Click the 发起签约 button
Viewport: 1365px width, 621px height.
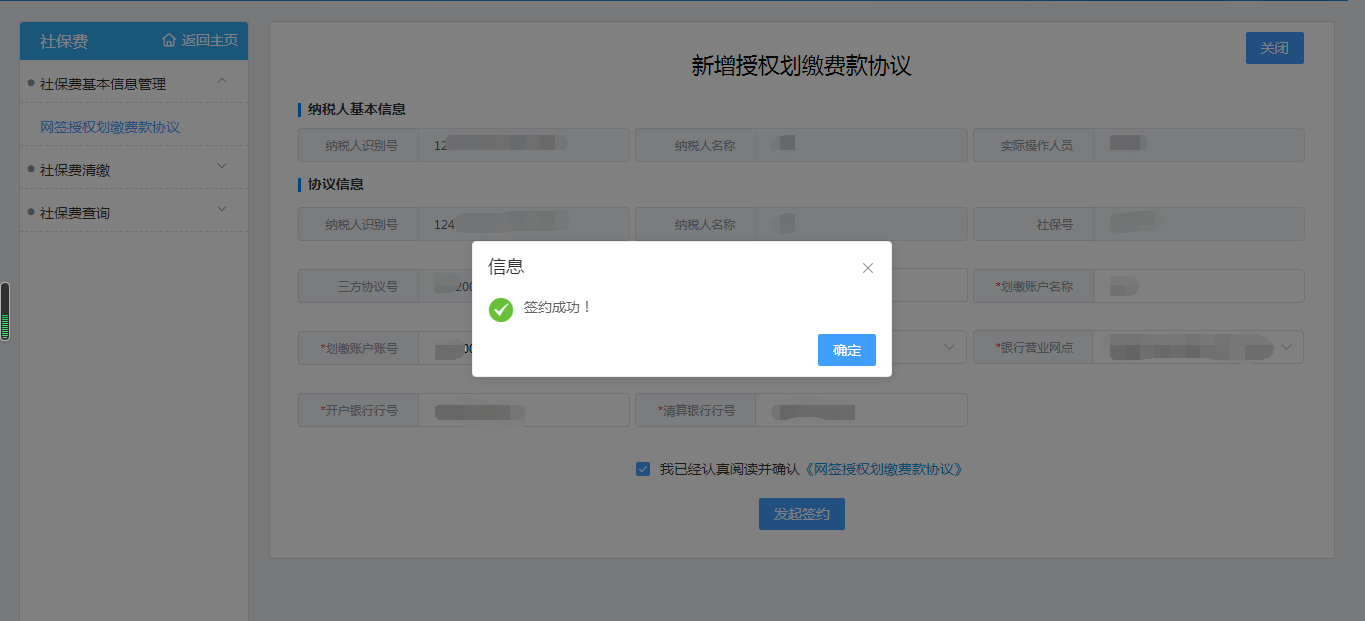click(x=801, y=513)
